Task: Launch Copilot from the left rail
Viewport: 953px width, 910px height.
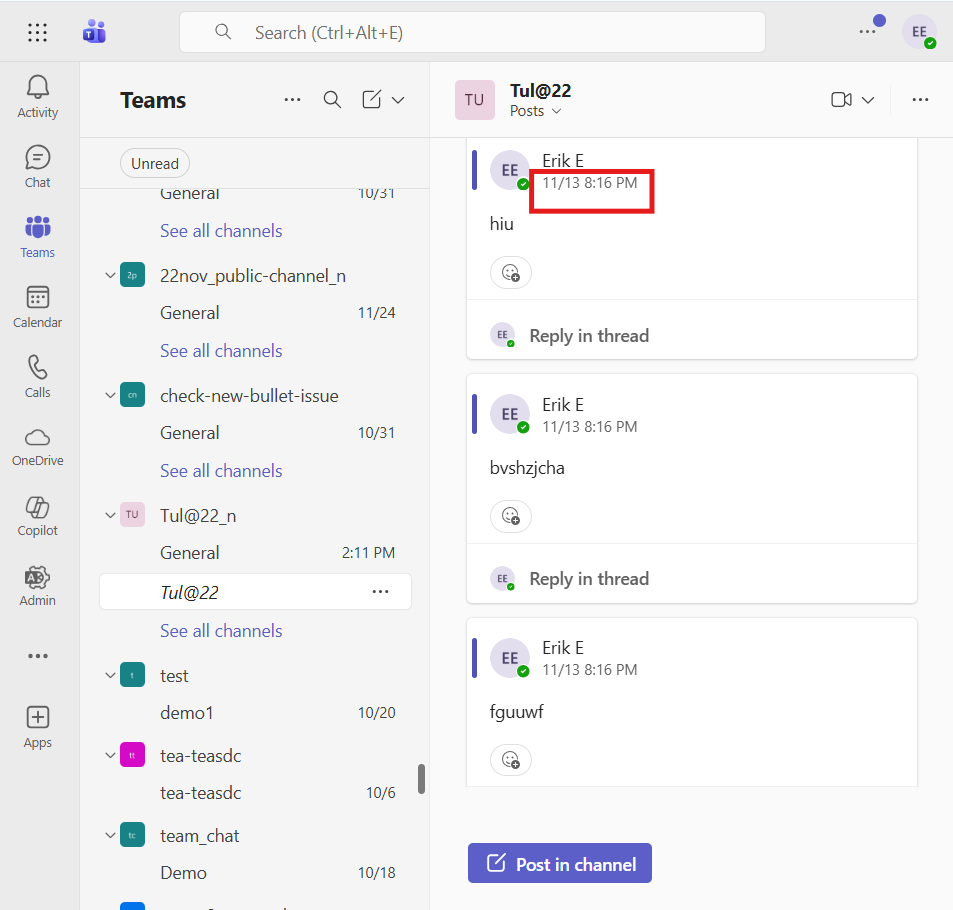Action: [x=37, y=516]
